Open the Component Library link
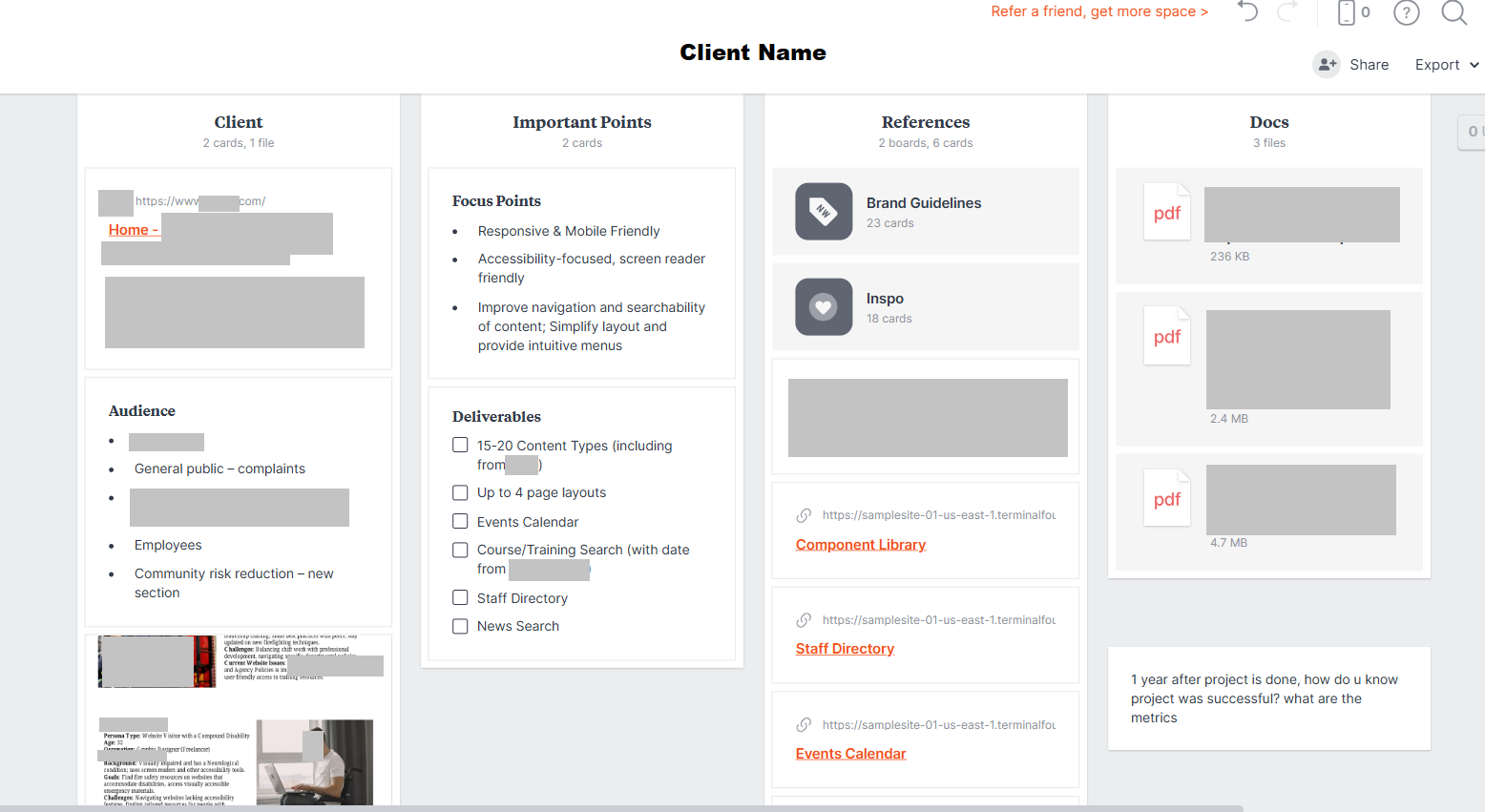 pos(860,545)
